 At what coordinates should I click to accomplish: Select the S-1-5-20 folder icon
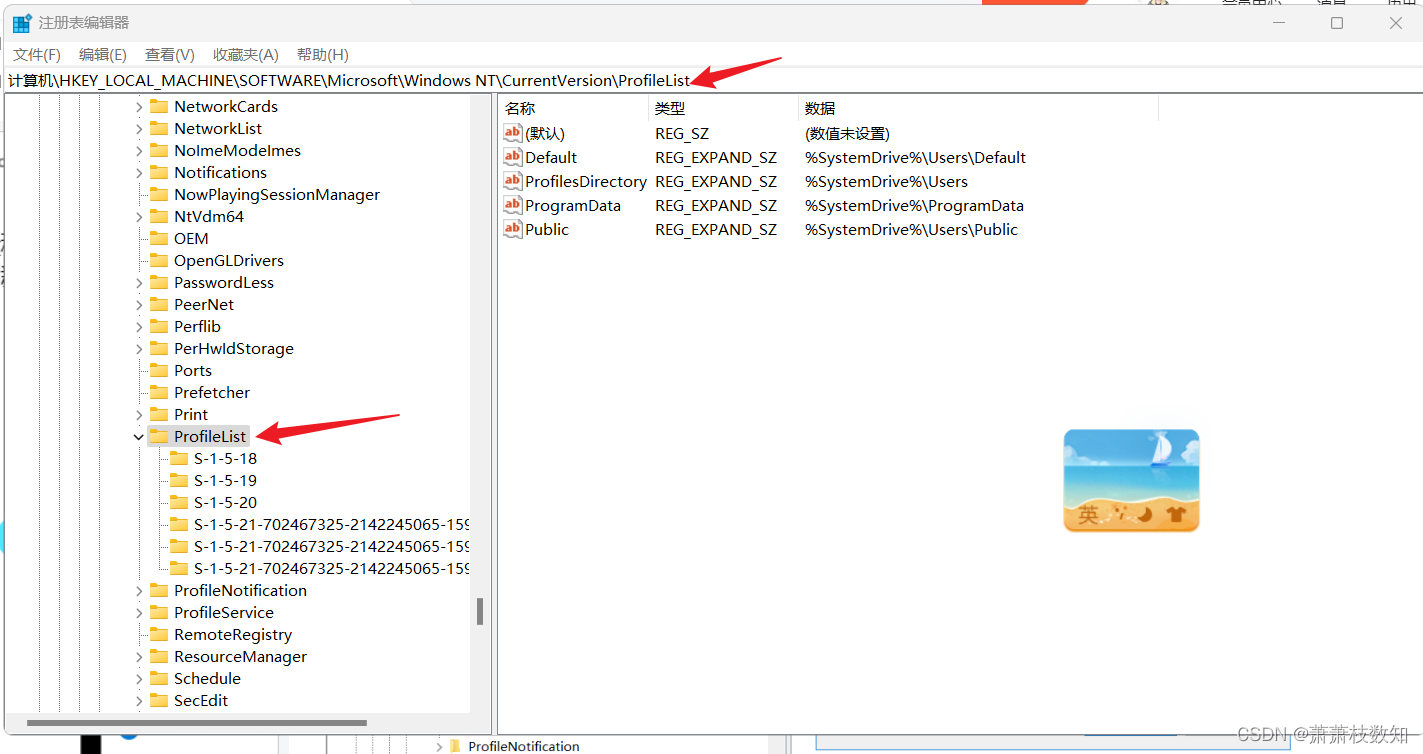point(179,502)
